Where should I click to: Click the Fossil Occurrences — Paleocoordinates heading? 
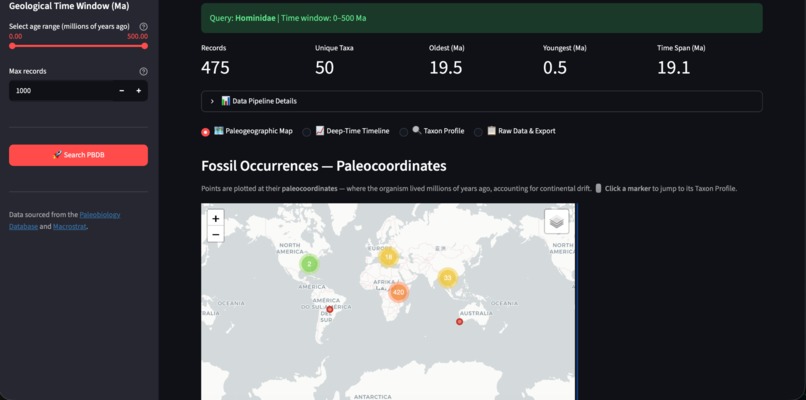pyautogui.click(x=323, y=166)
